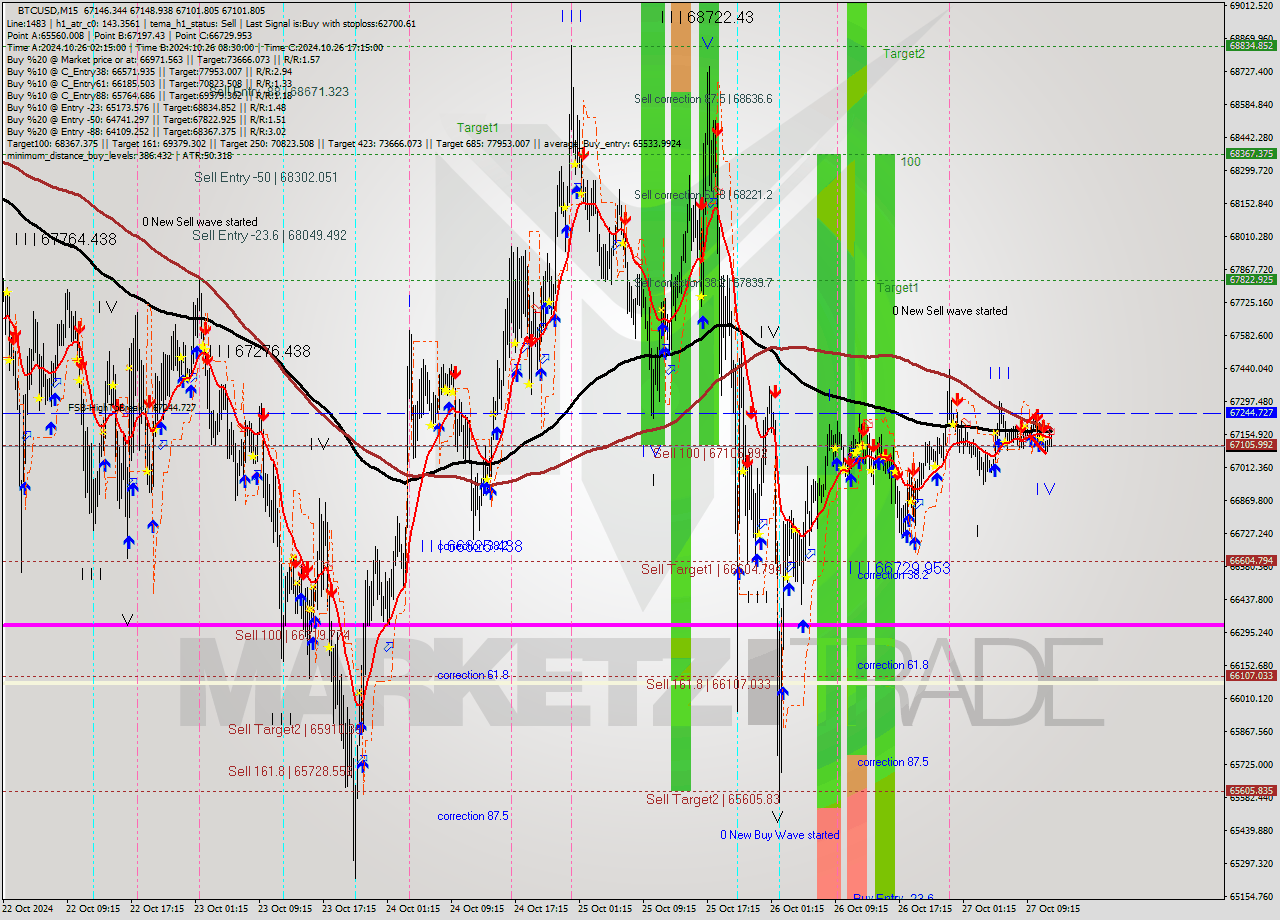Image resolution: width=1280 pixels, height=920 pixels.
Task: Click the '27 Oct 09:15' time axis label
Action: [x=1052, y=909]
